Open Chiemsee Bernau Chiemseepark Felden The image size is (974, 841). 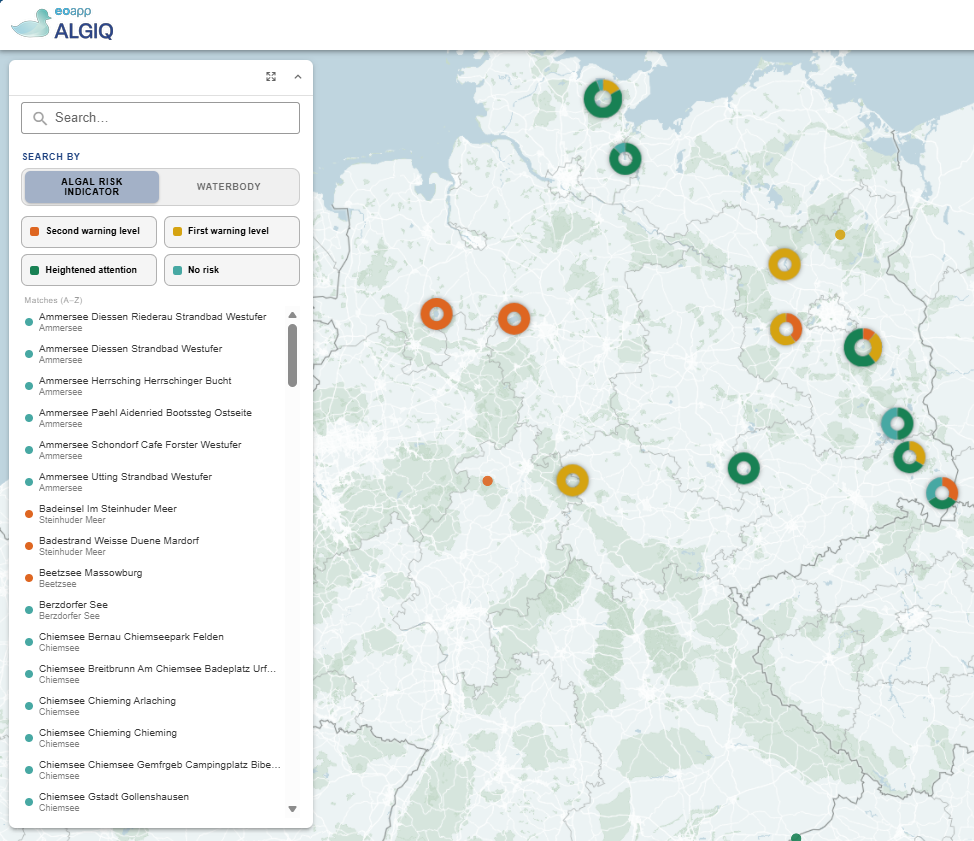[x=153, y=642]
